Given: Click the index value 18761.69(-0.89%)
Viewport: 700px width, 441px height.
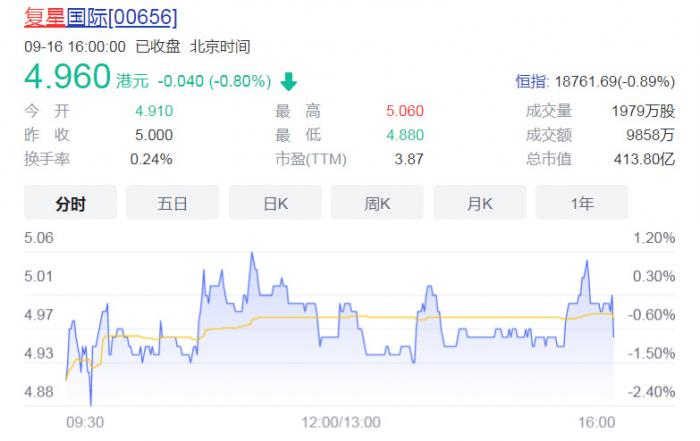Looking at the screenshot, I should 615,81.
